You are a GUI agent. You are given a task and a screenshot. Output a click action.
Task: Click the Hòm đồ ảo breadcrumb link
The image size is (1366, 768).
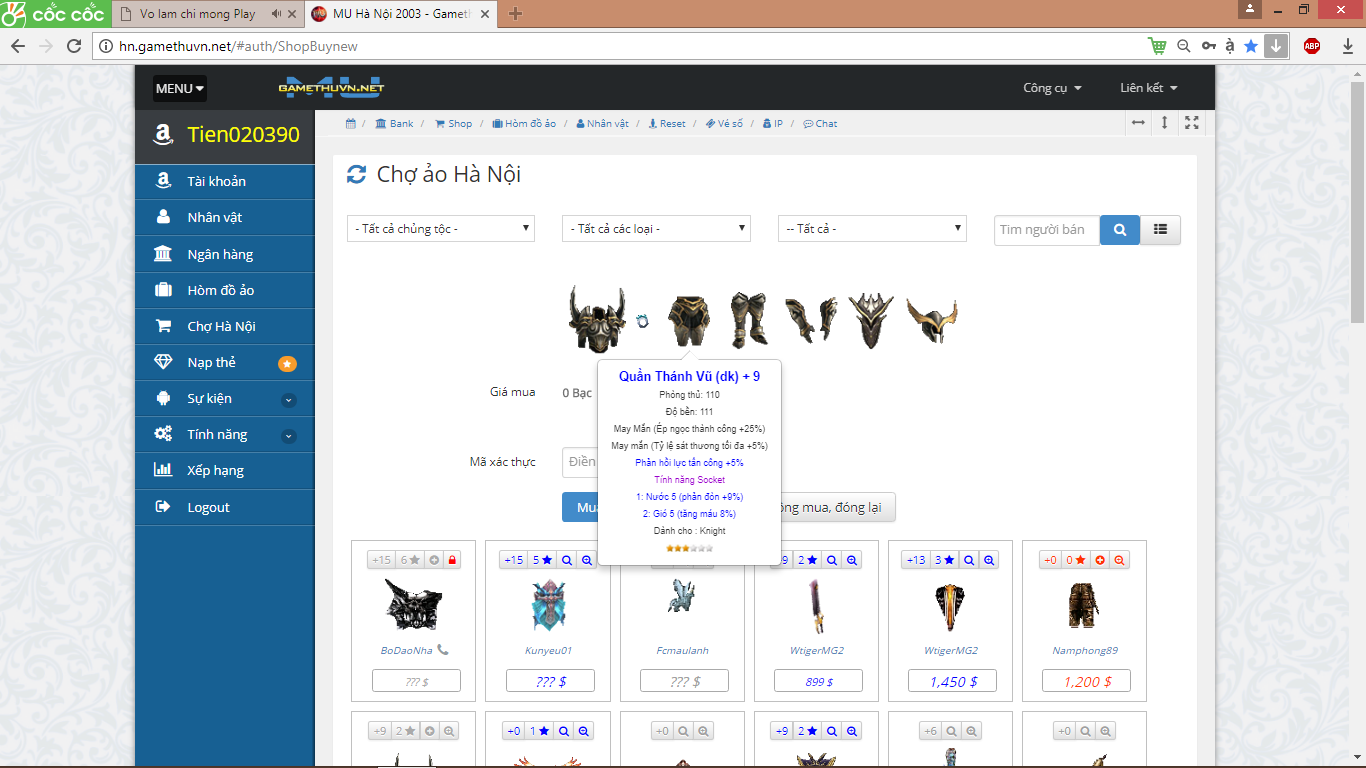[524, 124]
